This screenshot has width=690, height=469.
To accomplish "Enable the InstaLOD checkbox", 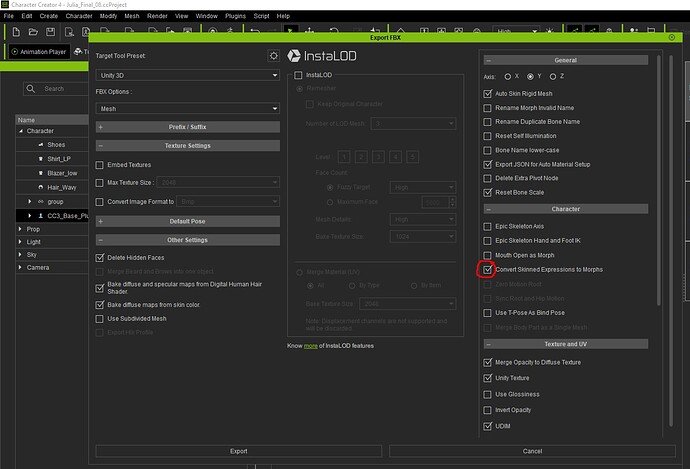I will (298, 75).
